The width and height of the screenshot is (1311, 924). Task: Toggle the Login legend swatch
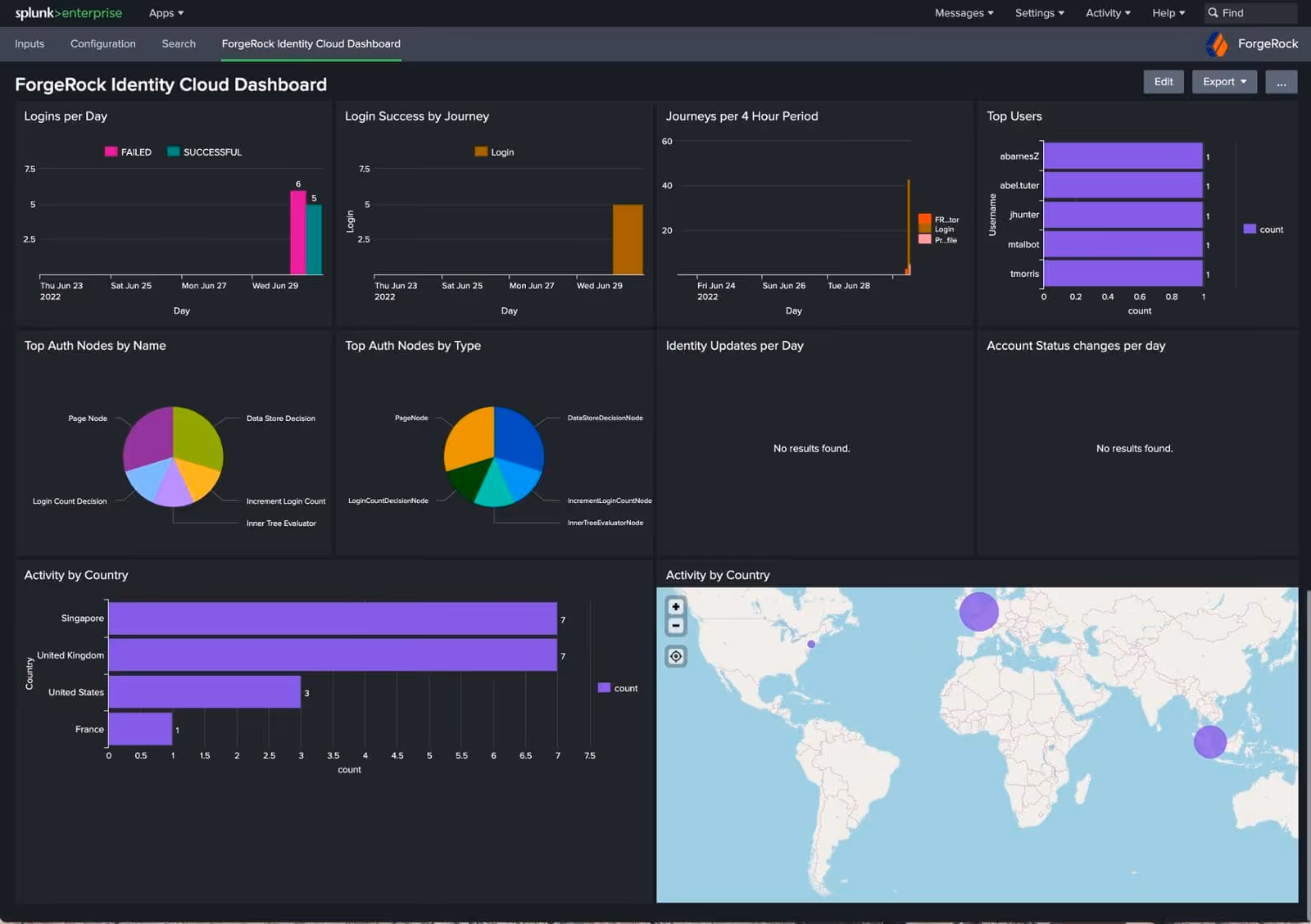point(481,152)
